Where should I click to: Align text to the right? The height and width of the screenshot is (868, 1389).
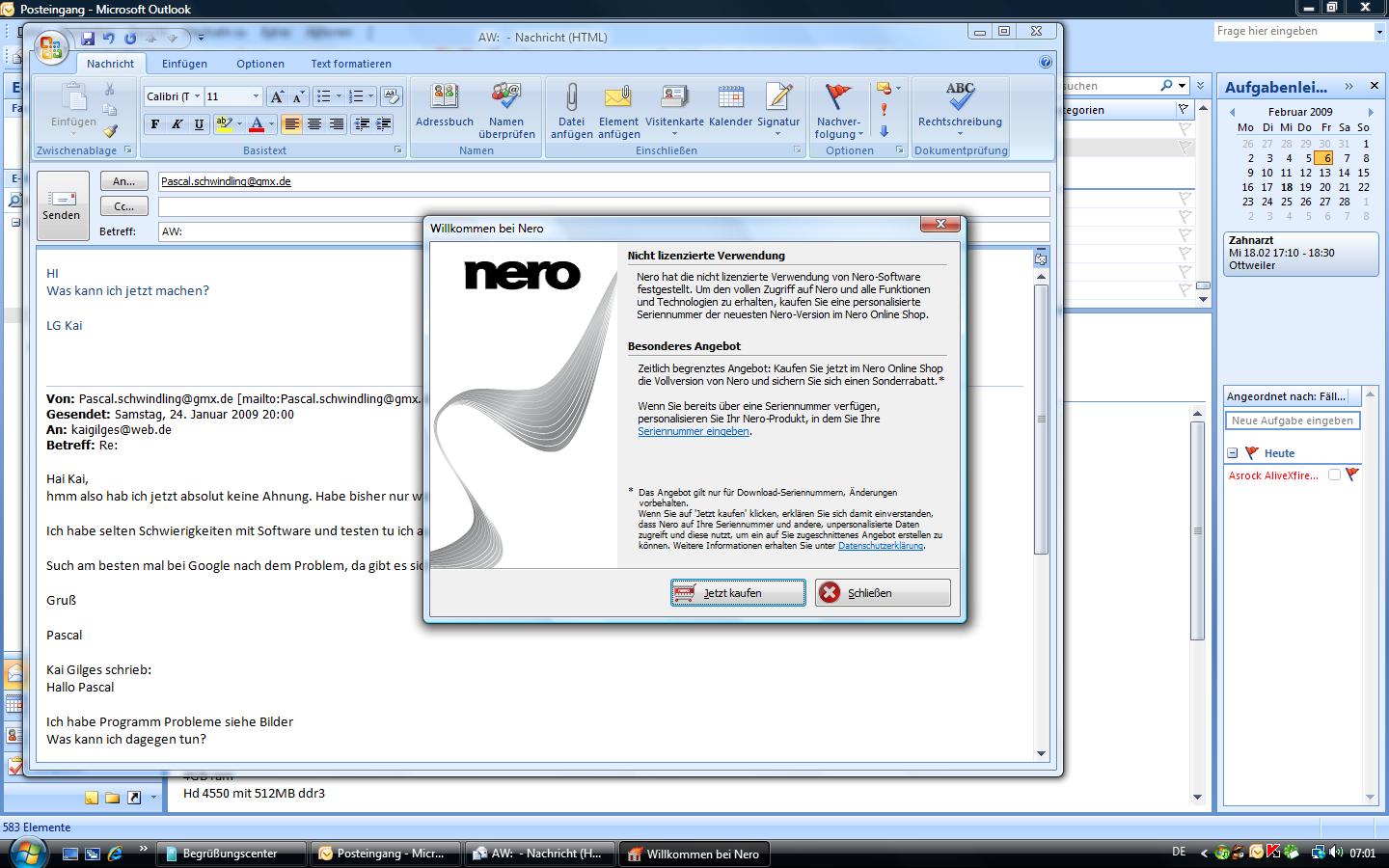(x=336, y=124)
